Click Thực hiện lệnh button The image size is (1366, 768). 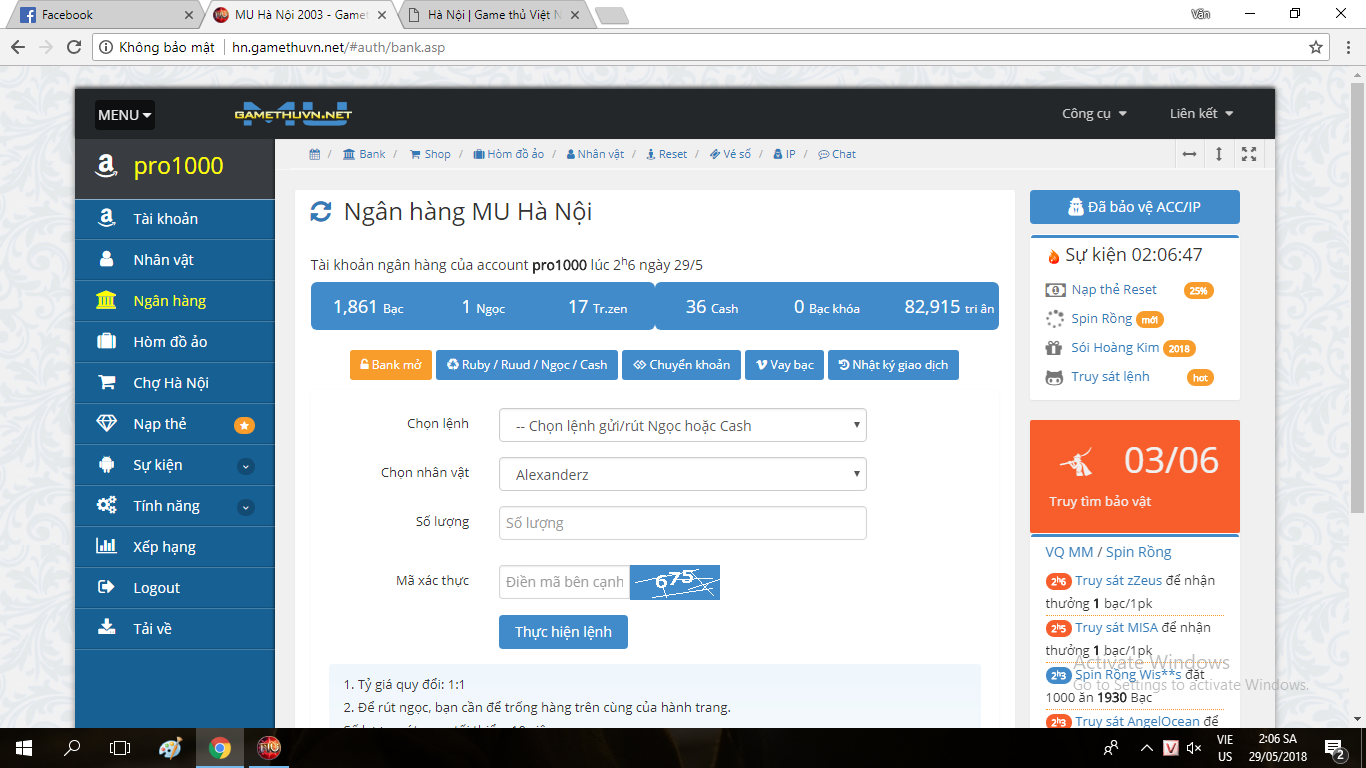tap(563, 632)
